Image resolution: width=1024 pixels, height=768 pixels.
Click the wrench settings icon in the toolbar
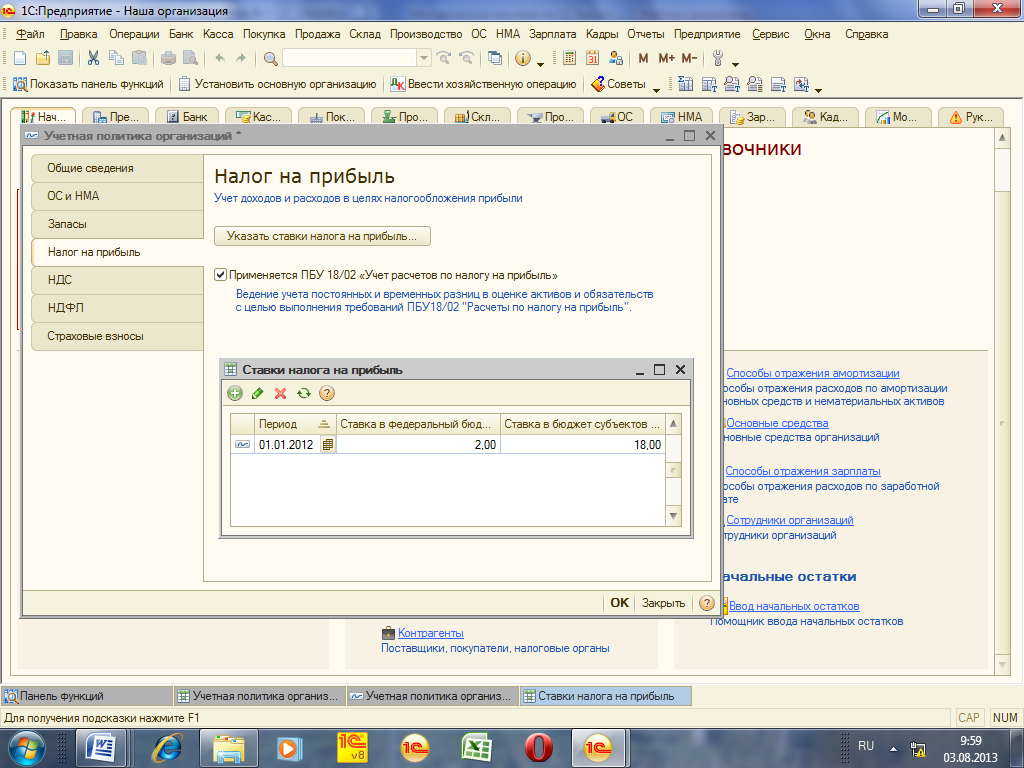[718, 58]
